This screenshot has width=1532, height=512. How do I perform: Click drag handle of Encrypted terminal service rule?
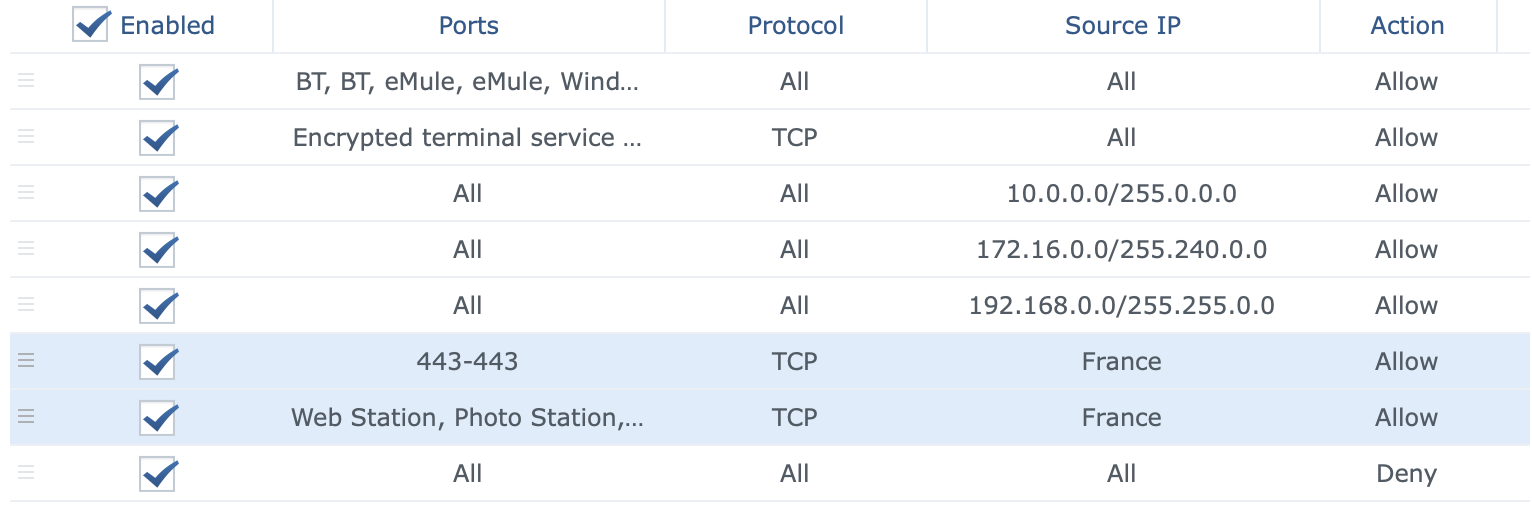[x=26, y=137]
